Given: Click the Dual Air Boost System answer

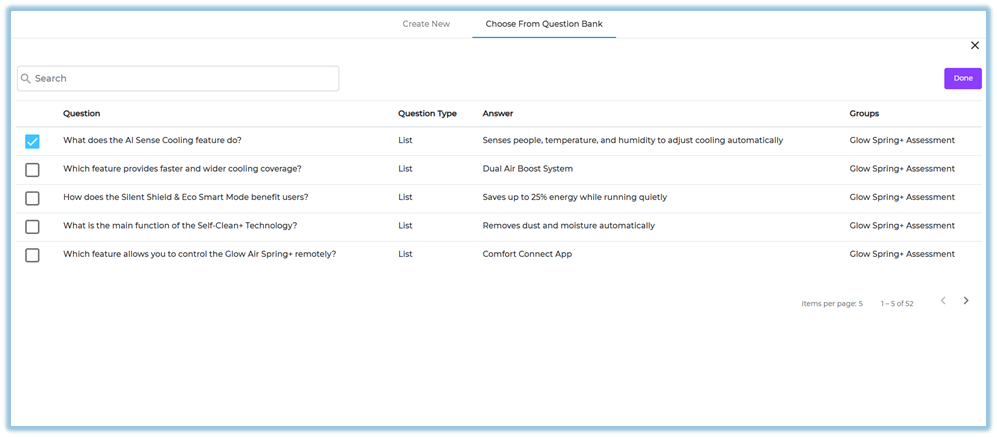Looking at the screenshot, I should pyautogui.click(x=527, y=169).
